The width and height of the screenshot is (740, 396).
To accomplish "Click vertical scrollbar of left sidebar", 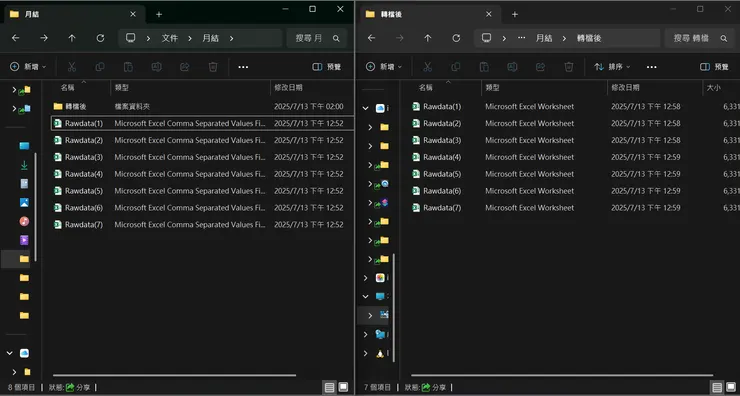I will [35, 207].
